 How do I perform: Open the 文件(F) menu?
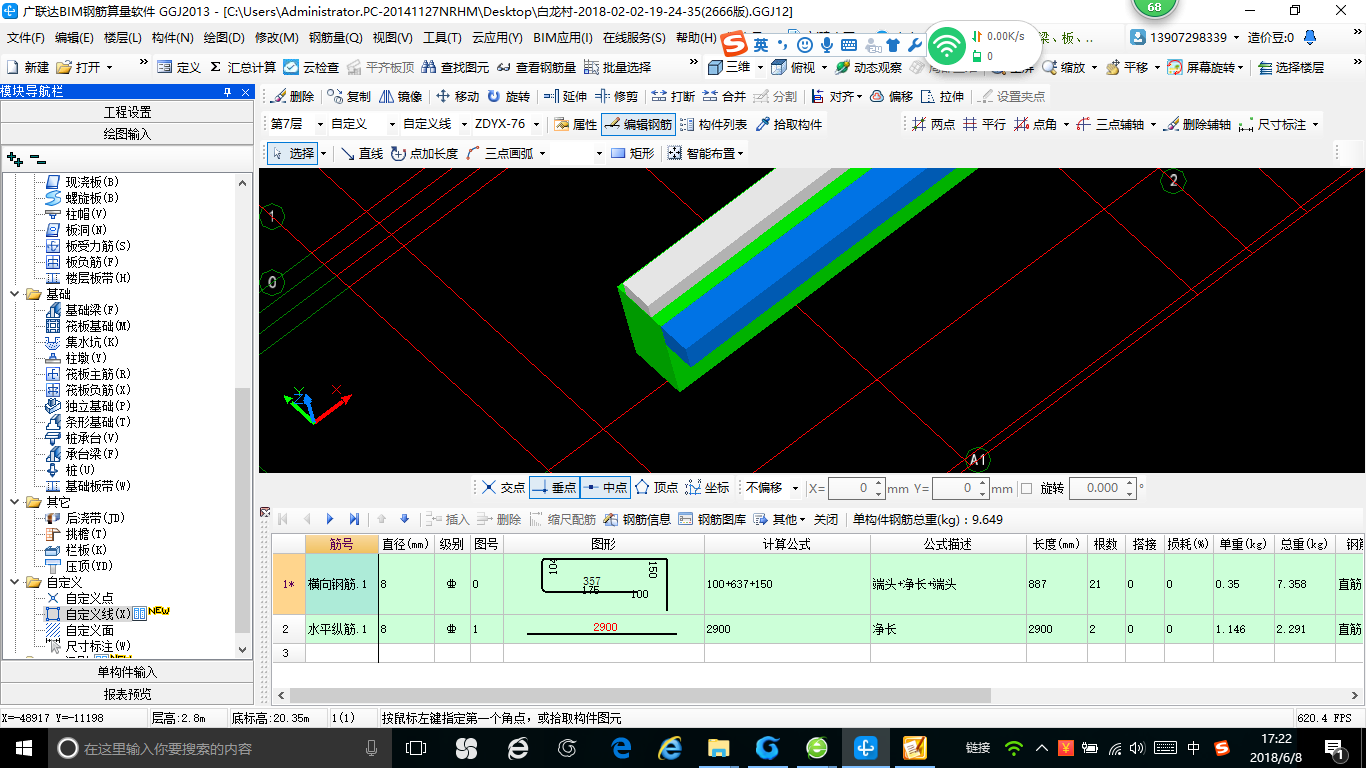pos(26,38)
